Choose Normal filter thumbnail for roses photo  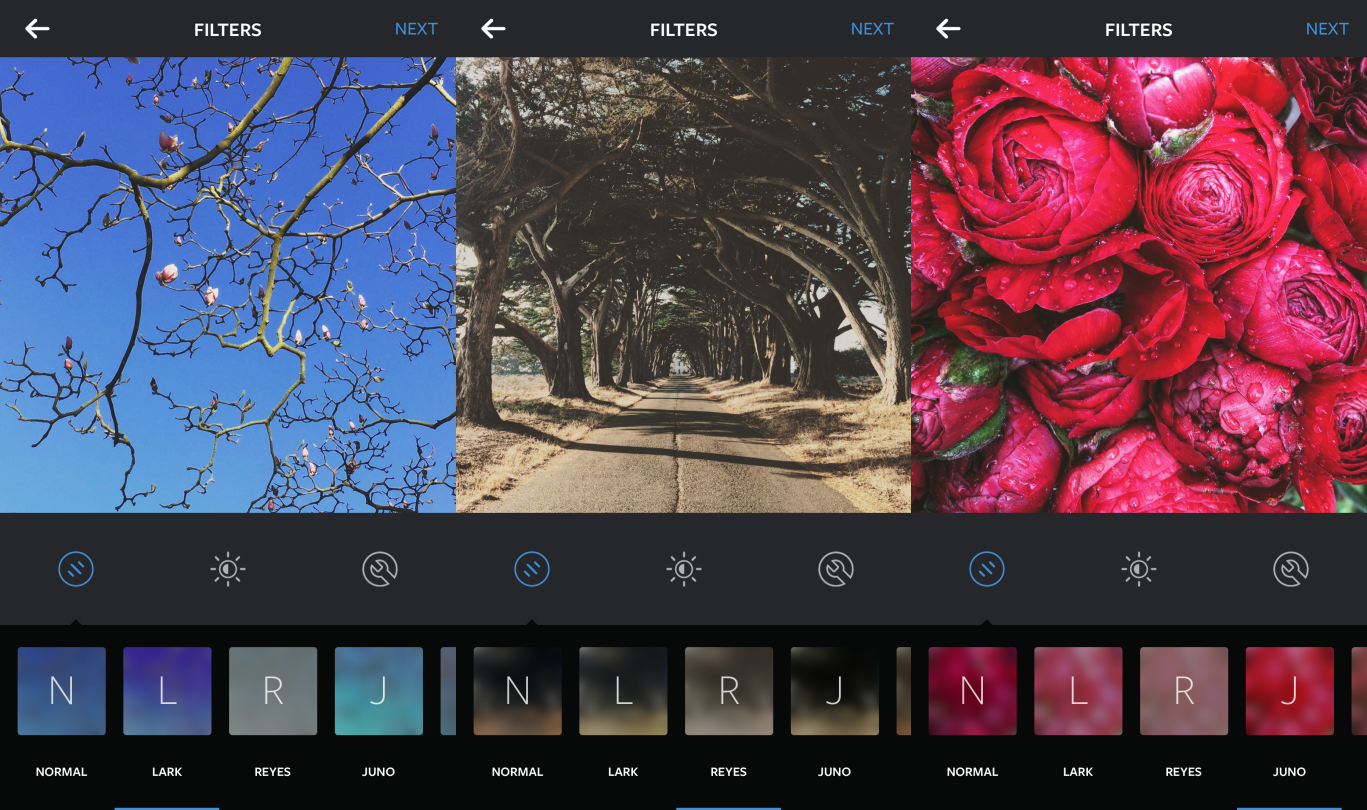(973, 691)
